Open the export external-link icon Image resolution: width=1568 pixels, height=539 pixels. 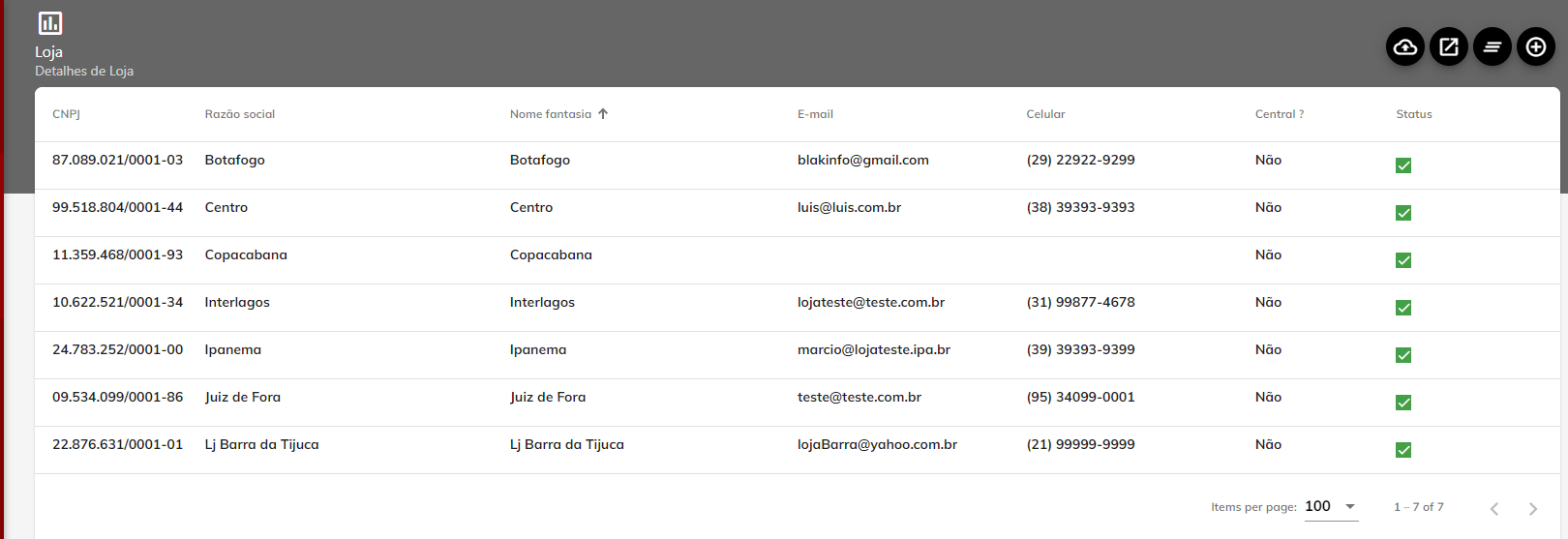click(1449, 46)
